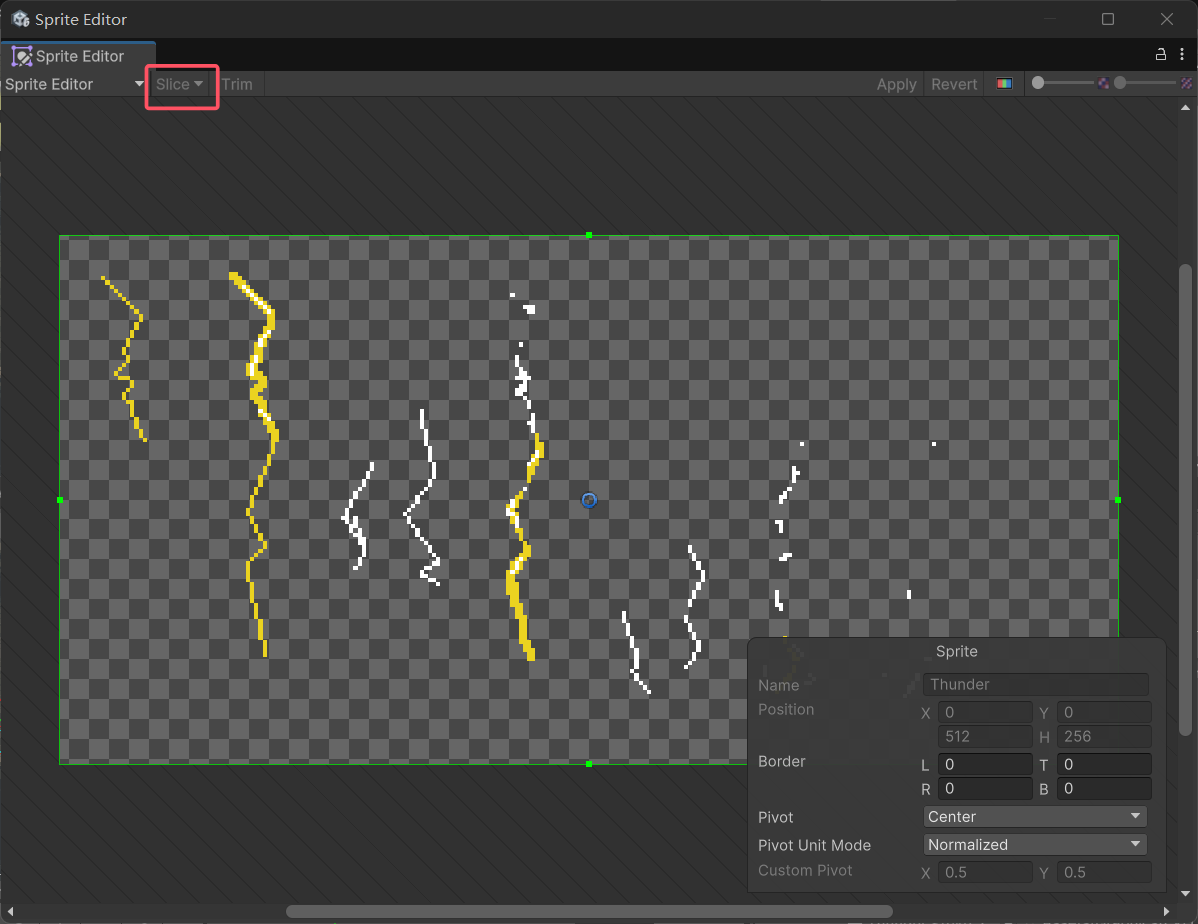Click the Pivot label

(775, 817)
